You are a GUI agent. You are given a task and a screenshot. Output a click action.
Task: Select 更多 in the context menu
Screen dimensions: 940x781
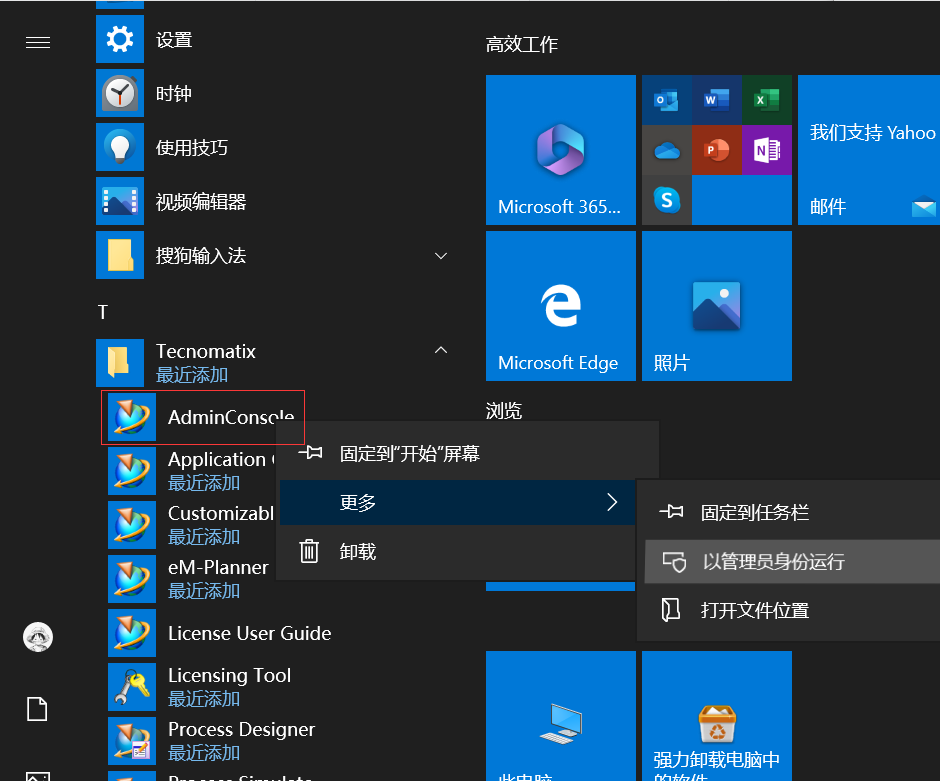coord(457,502)
